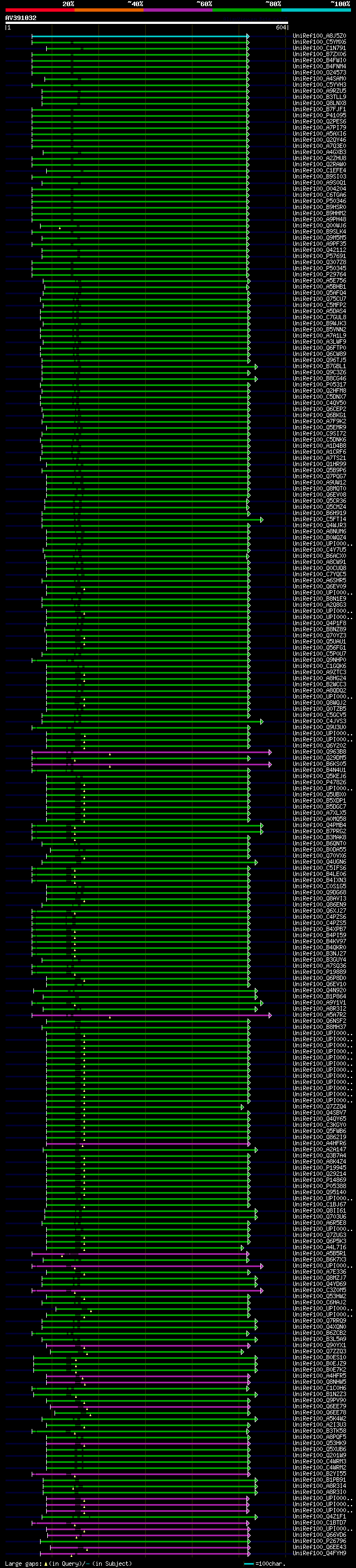Screen dimensions: 356x1568
Task: Click the AV391032 query name
Action: click(x=21, y=18)
